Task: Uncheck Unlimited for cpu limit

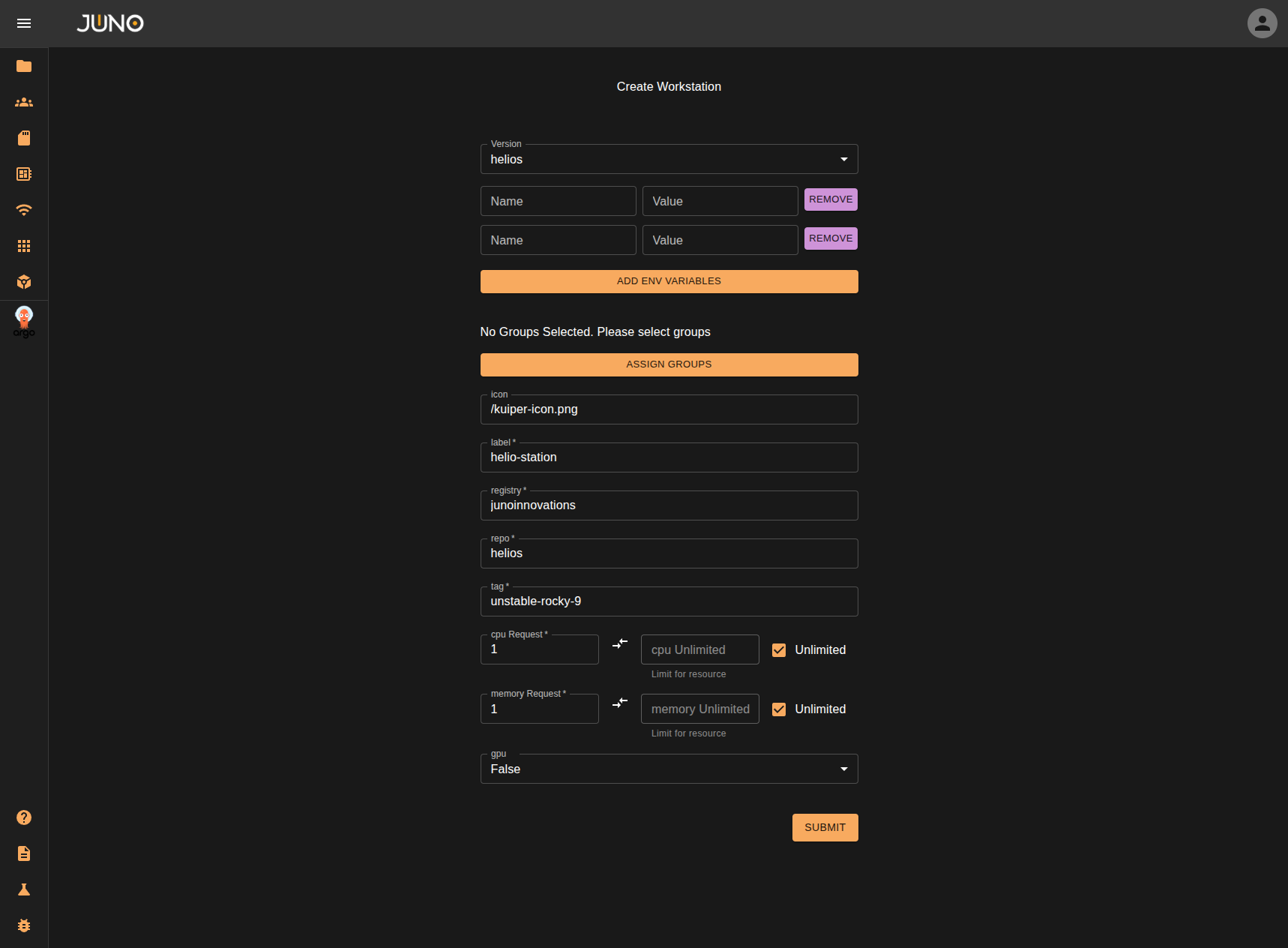Action: (x=779, y=649)
